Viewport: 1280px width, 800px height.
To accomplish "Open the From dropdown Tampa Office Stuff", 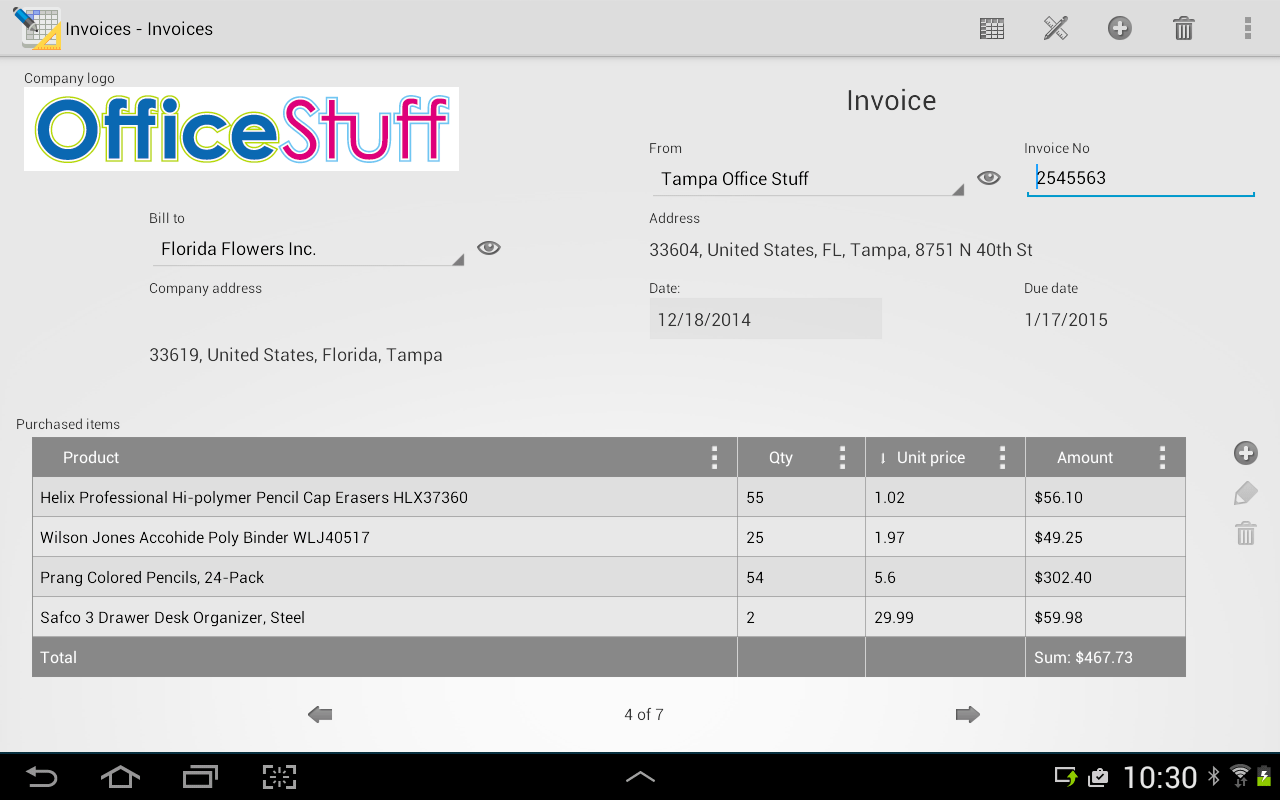I will (x=809, y=179).
